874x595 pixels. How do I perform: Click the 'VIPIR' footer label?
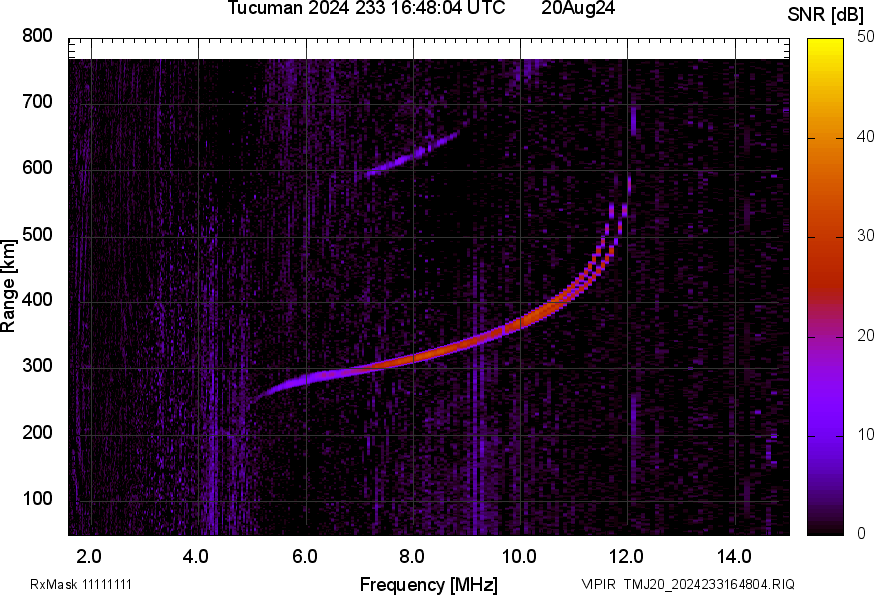pyautogui.click(x=599, y=584)
